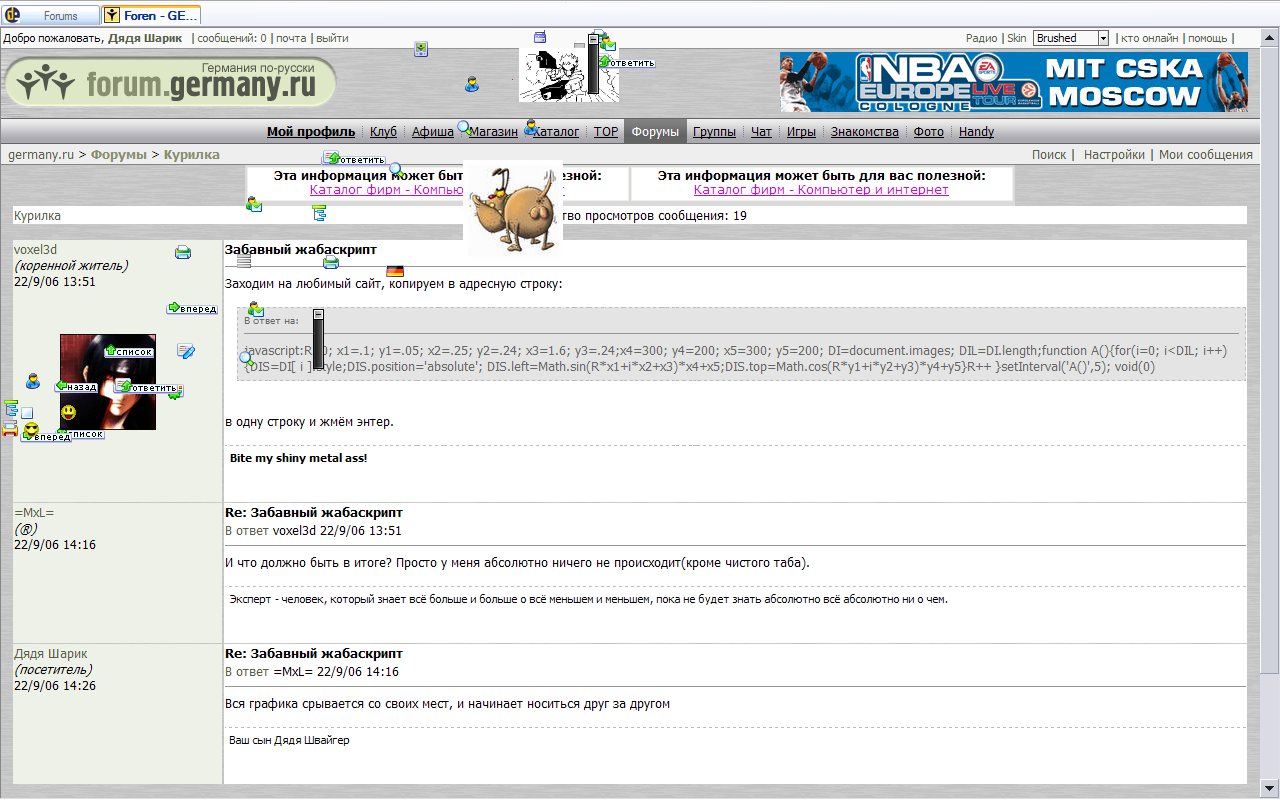Open 'Мой профиль' in the navigation bar
This screenshot has height=800, width=1280.
[310, 132]
